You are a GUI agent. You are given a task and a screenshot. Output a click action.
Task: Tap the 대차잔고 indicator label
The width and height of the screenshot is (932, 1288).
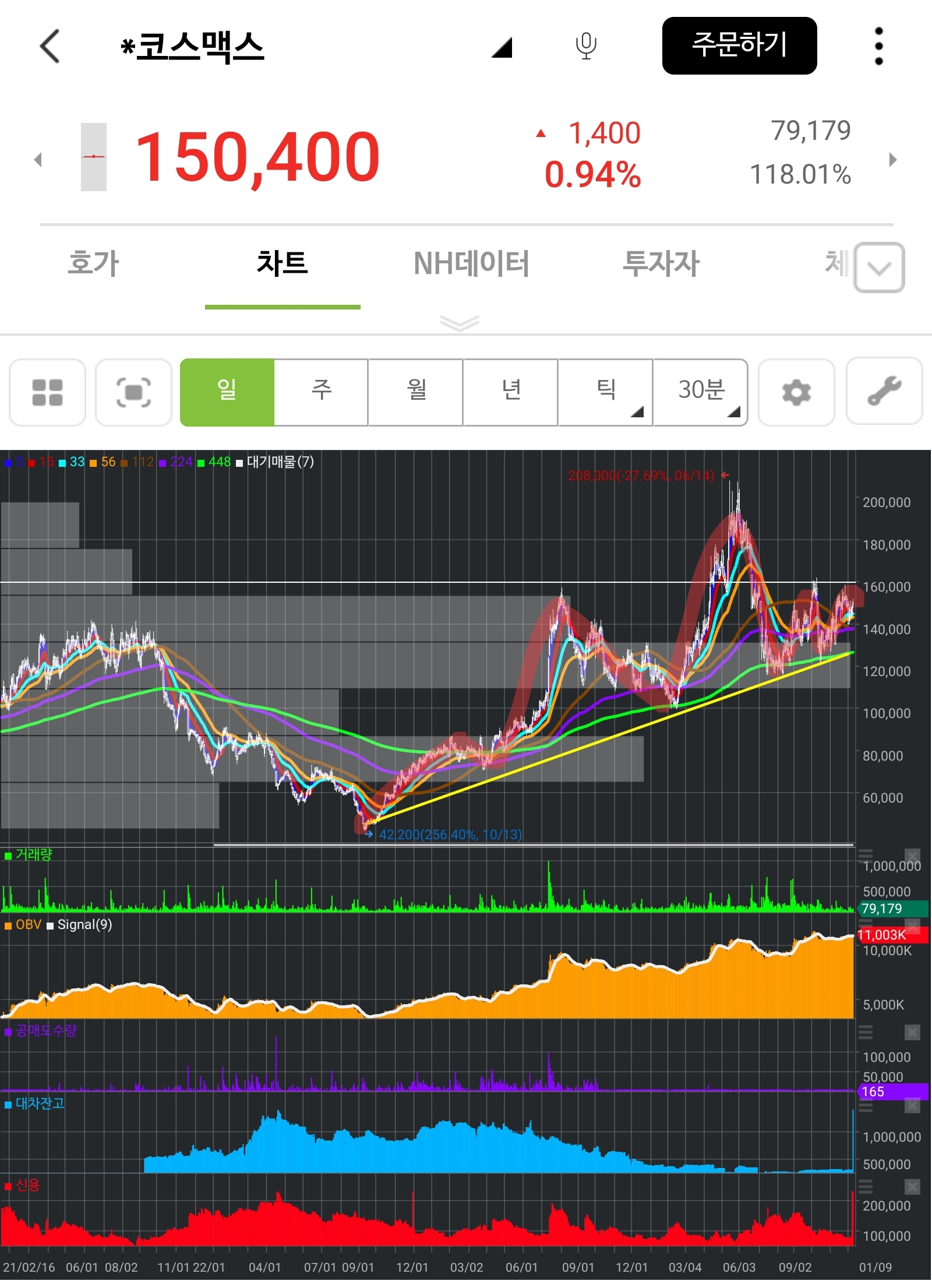(34, 1104)
